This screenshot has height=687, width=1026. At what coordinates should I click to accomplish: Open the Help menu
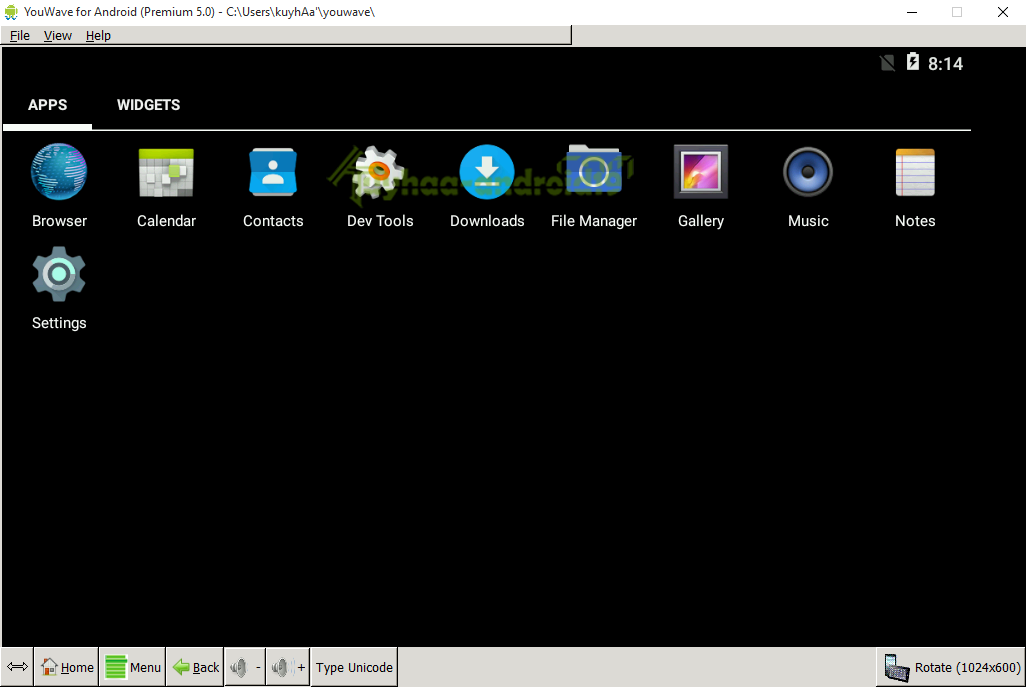point(98,35)
